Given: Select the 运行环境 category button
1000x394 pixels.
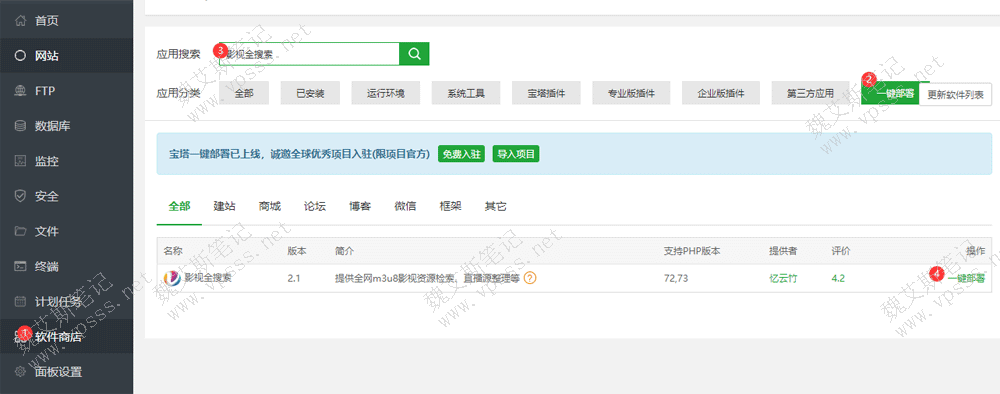Looking at the screenshot, I should tap(385, 93).
